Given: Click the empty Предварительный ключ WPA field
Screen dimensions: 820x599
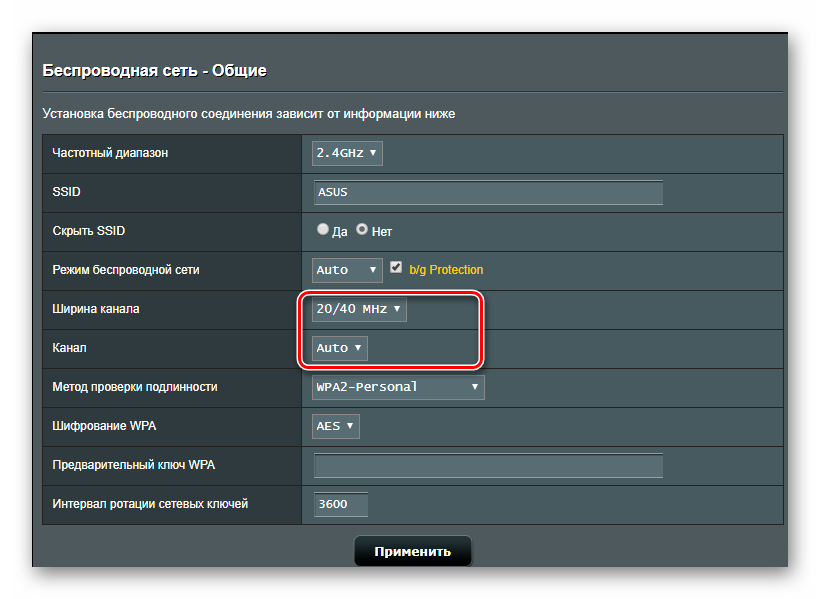Looking at the screenshot, I should (488, 466).
